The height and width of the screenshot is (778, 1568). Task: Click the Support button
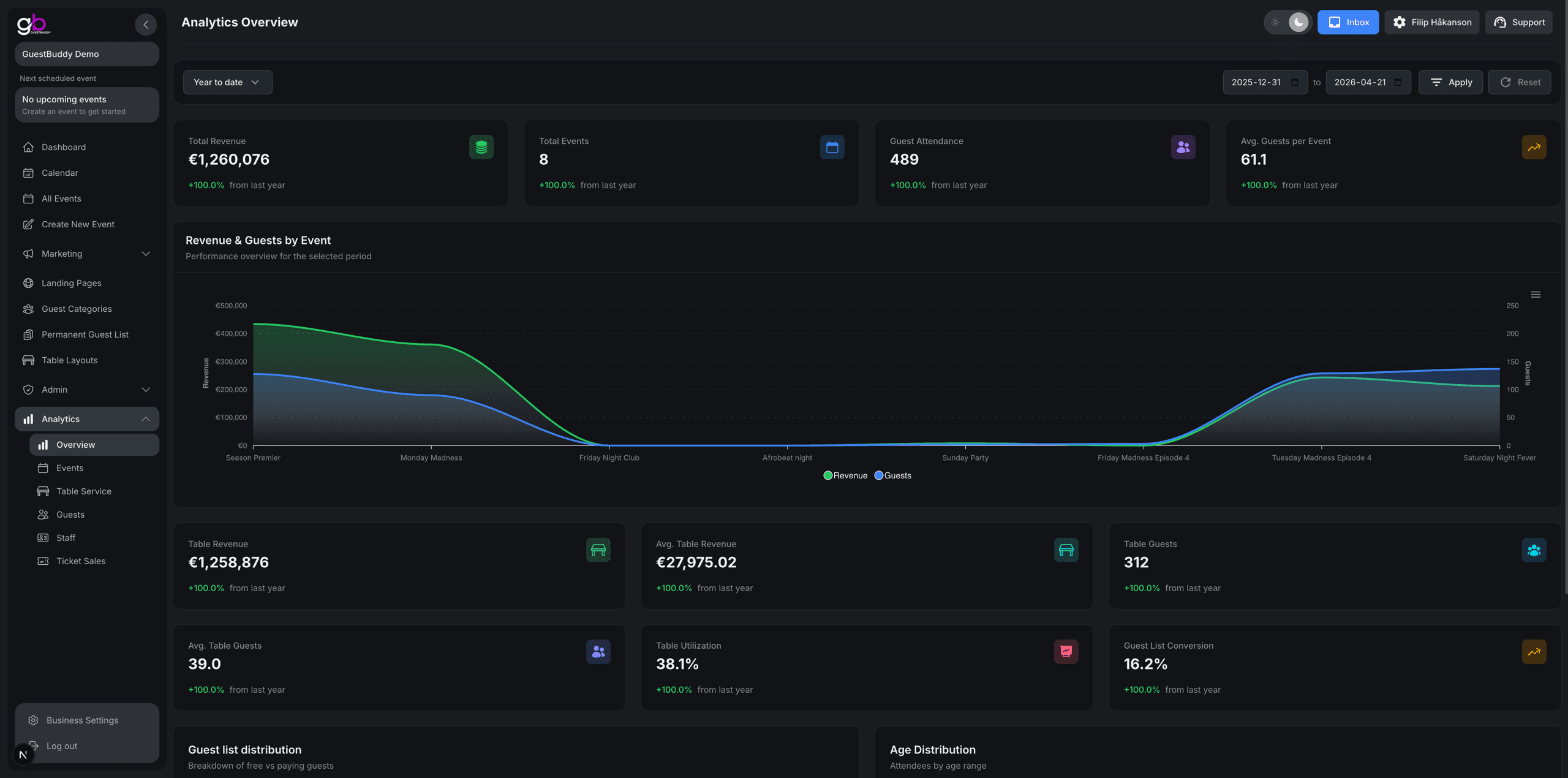coord(1518,22)
